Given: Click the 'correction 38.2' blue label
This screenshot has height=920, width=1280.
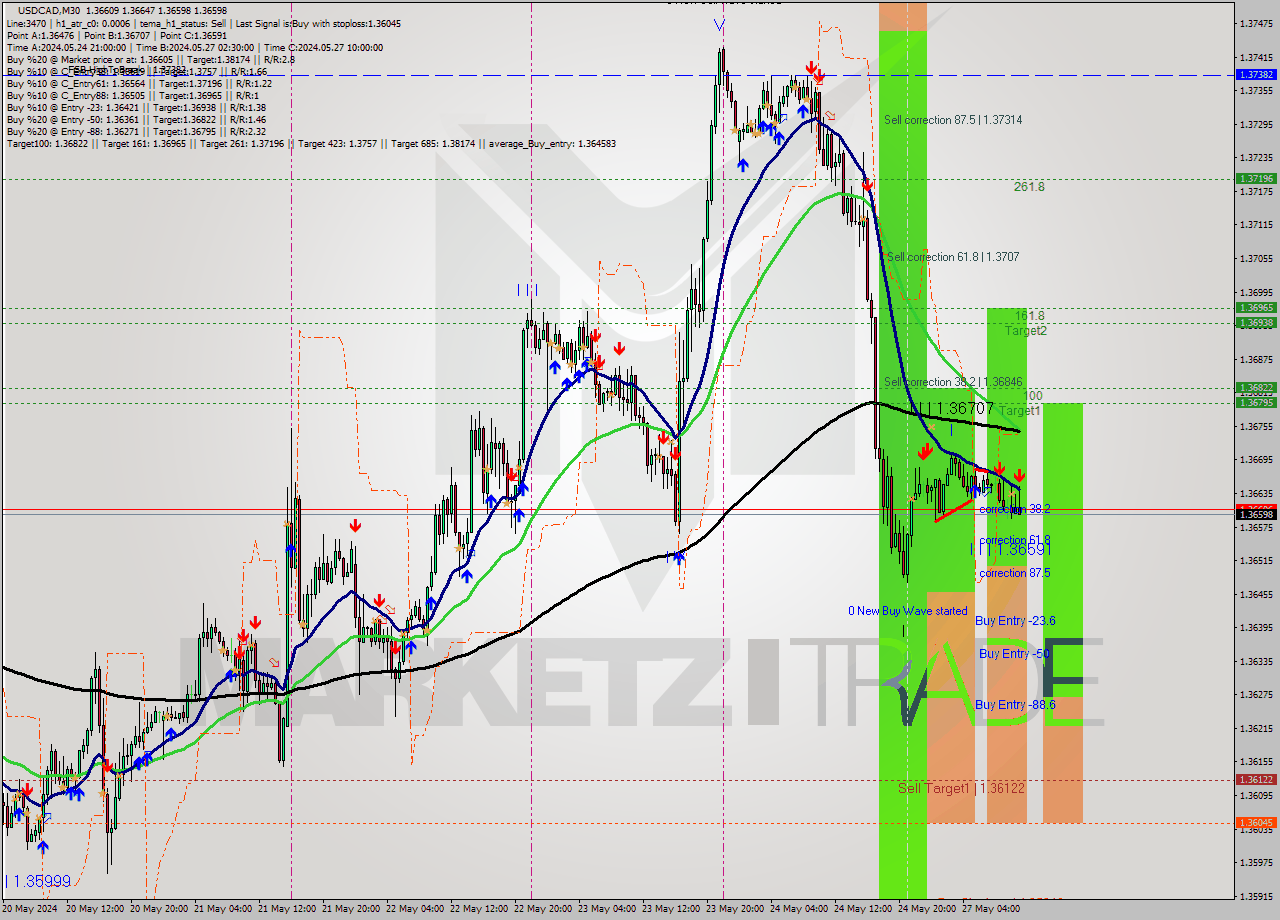Looking at the screenshot, I should tap(1014, 509).
